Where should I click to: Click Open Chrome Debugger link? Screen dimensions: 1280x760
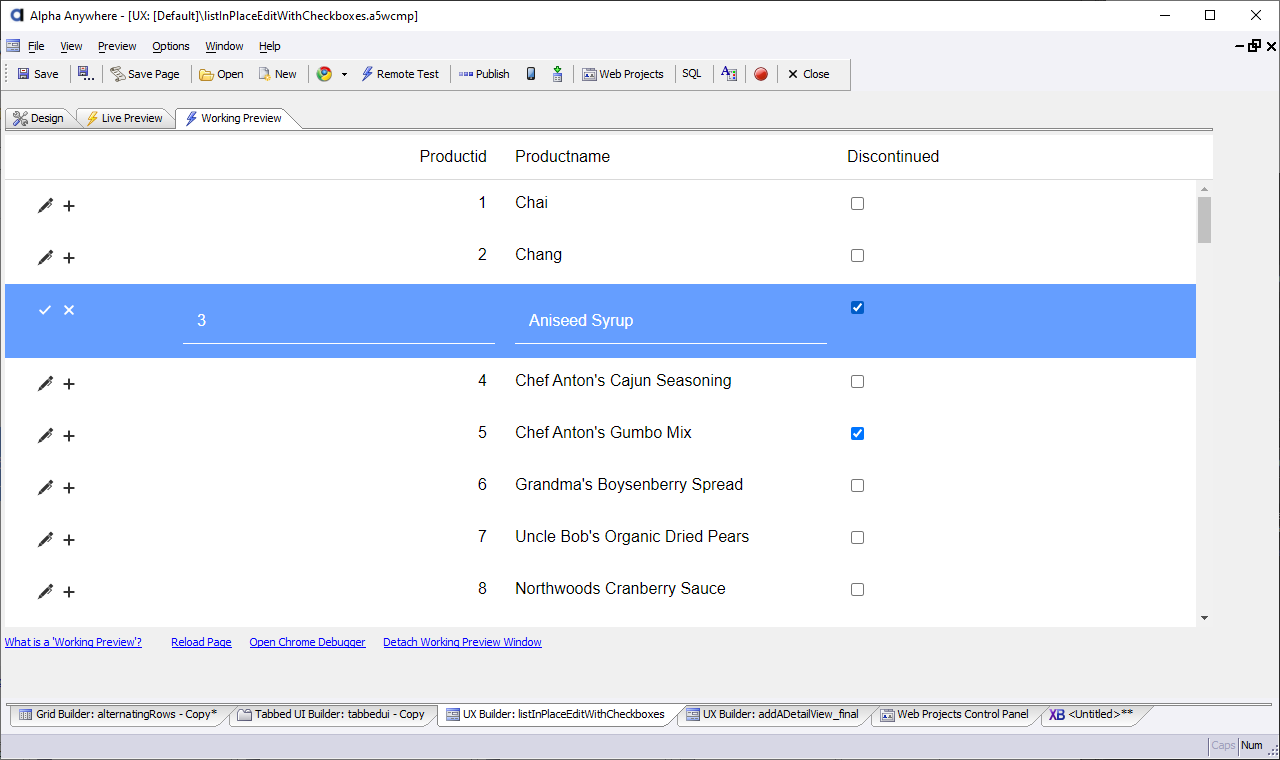coord(307,642)
